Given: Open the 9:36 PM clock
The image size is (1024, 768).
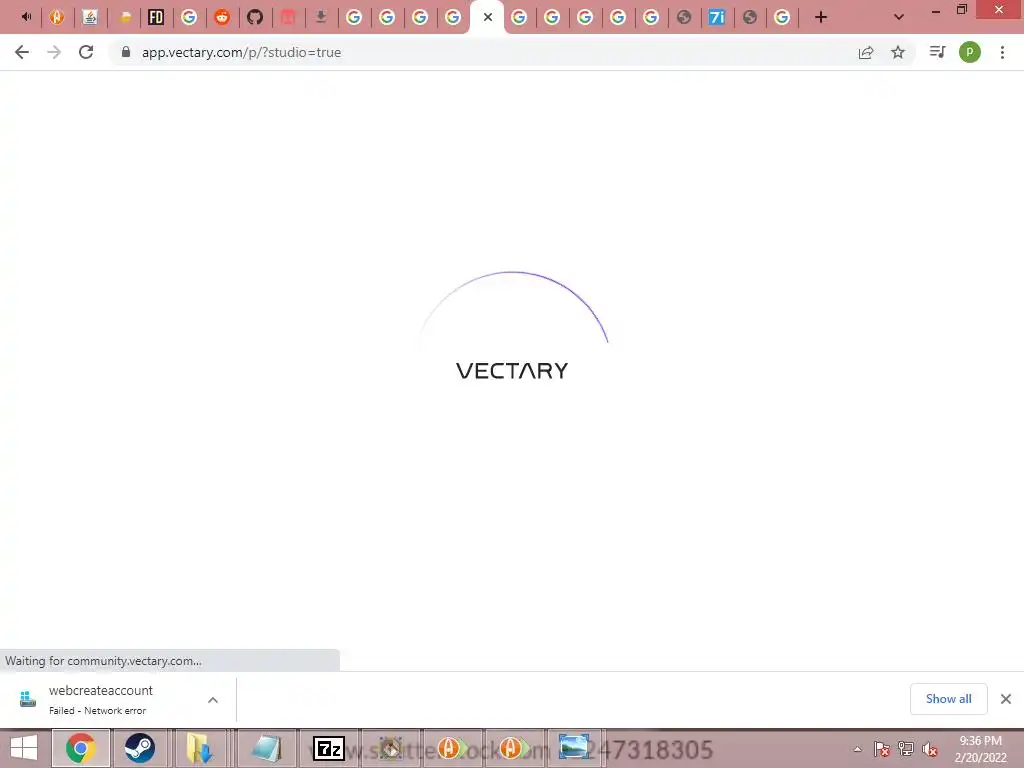Looking at the screenshot, I should (x=980, y=749).
